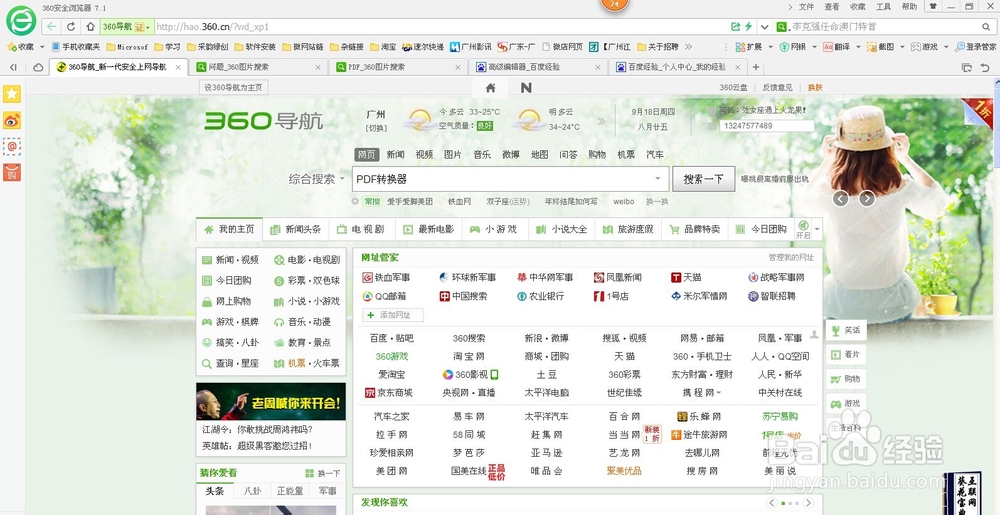Show previous banner image arrow
Image resolution: width=1000 pixels, height=515 pixels.
click(841, 199)
